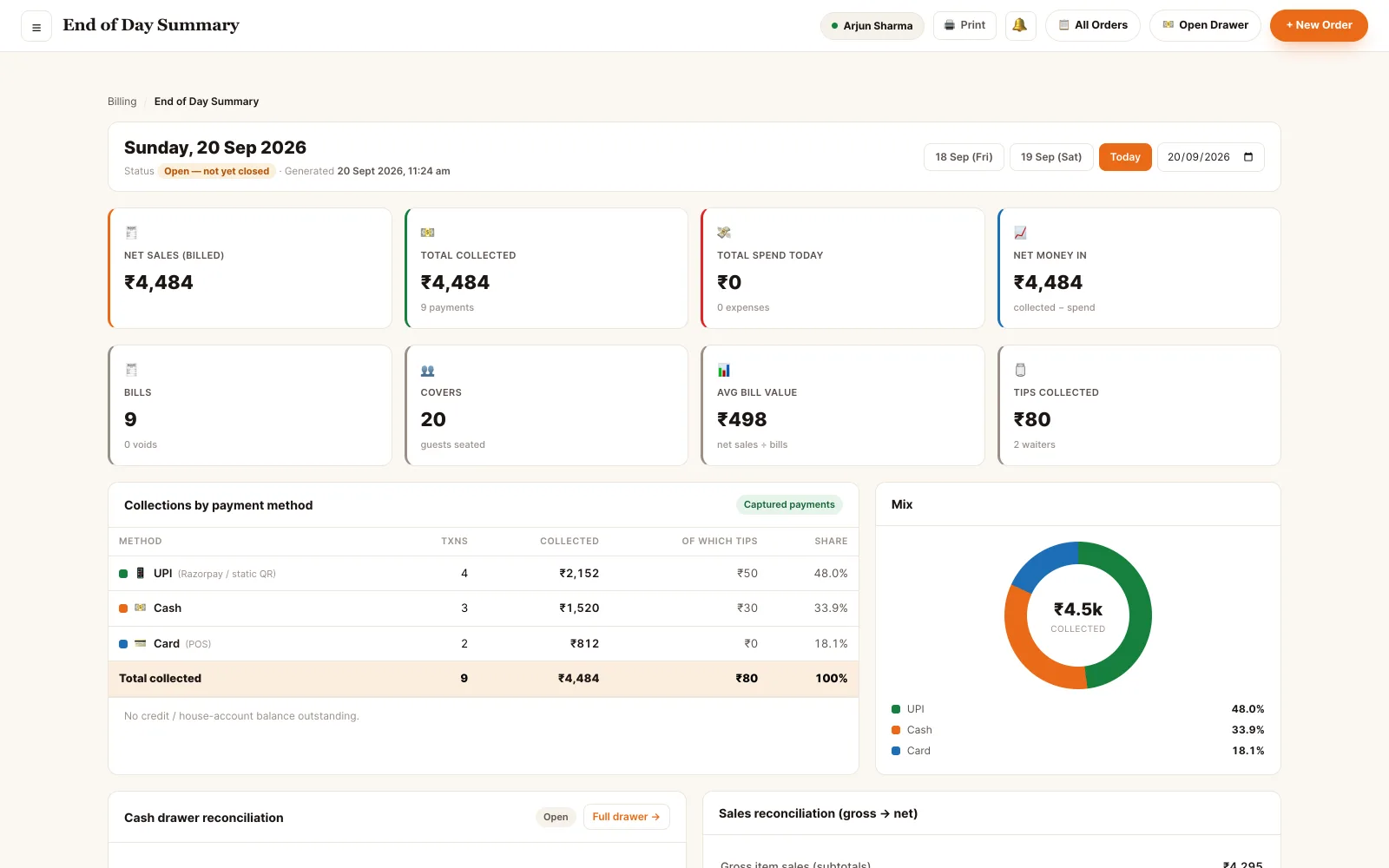
Task: Click the Bills card receipt icon
Action: pos(132,370)
